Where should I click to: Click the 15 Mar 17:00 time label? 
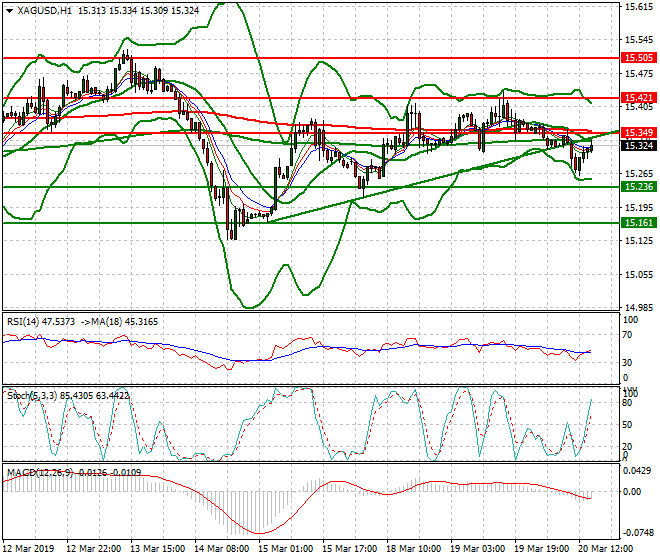point(349,549)
